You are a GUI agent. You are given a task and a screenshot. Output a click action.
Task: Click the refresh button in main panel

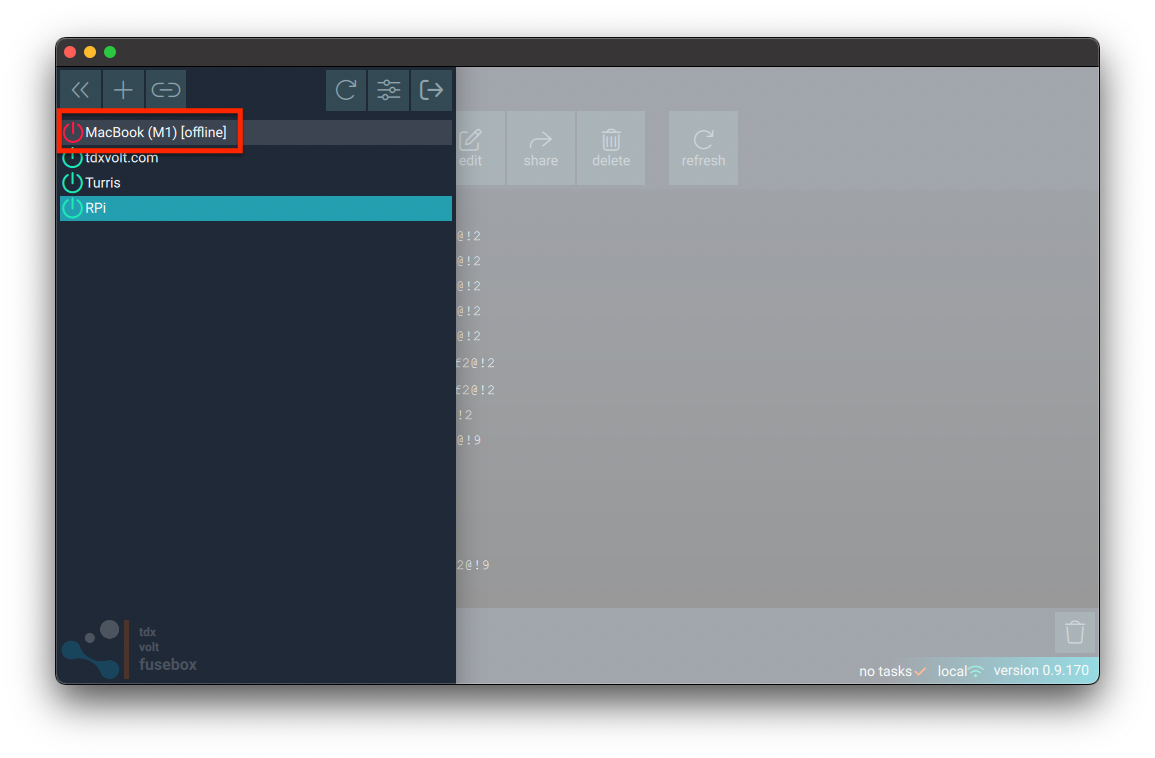coord(703,148)
